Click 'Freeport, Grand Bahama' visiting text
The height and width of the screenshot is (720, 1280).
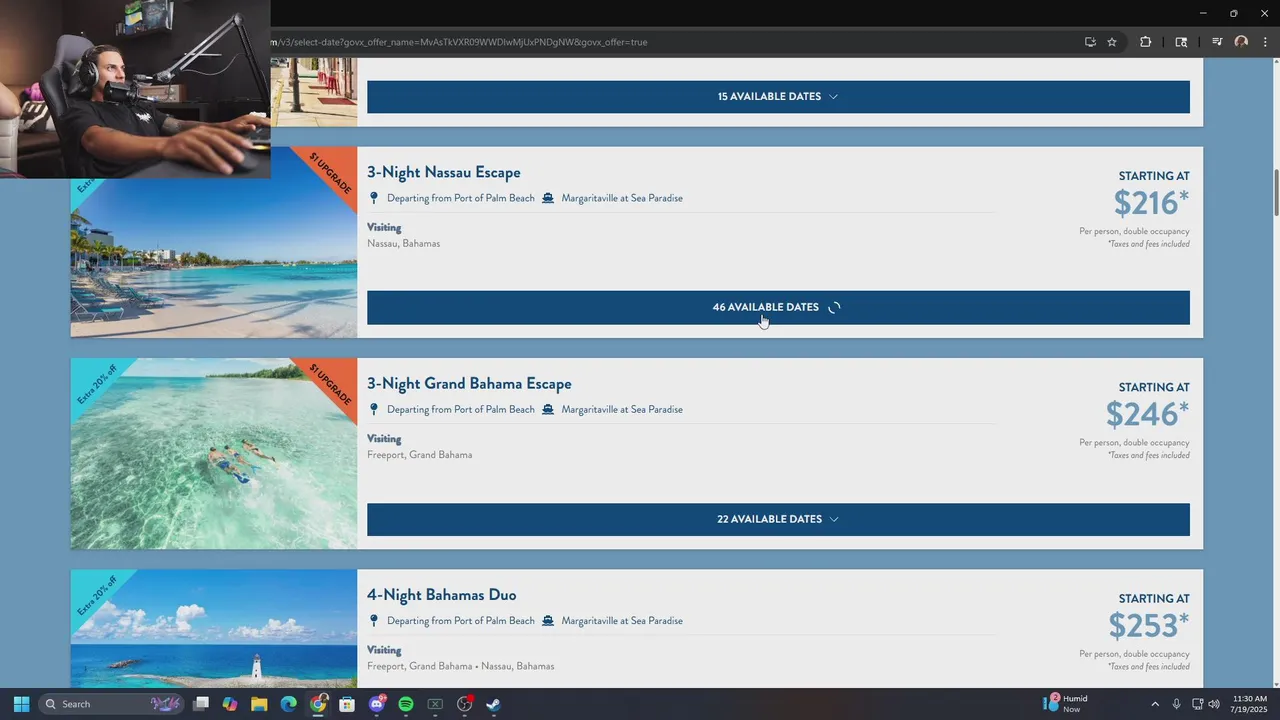(x=419, y=455)
